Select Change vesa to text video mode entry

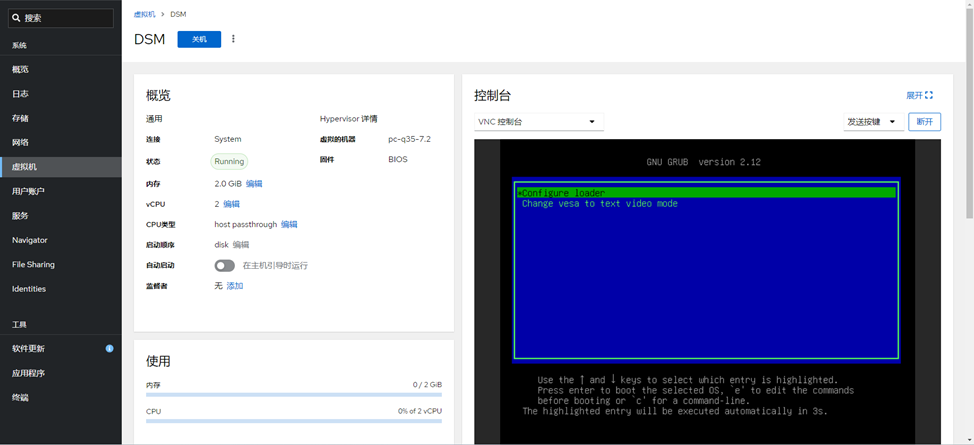pyautogui.click(x=599, y=204)
